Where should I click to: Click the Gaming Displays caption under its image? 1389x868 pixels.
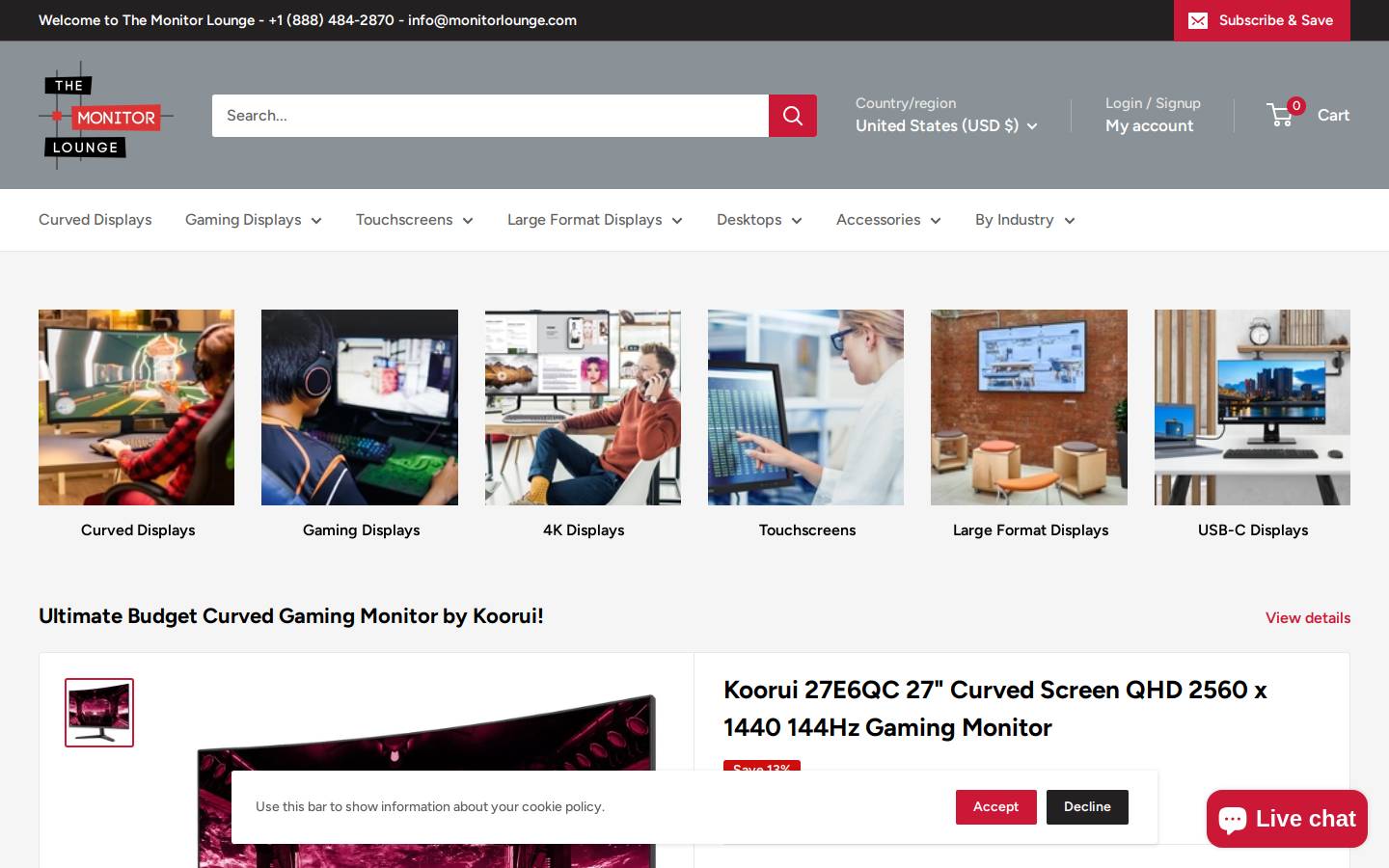[361, 530]
